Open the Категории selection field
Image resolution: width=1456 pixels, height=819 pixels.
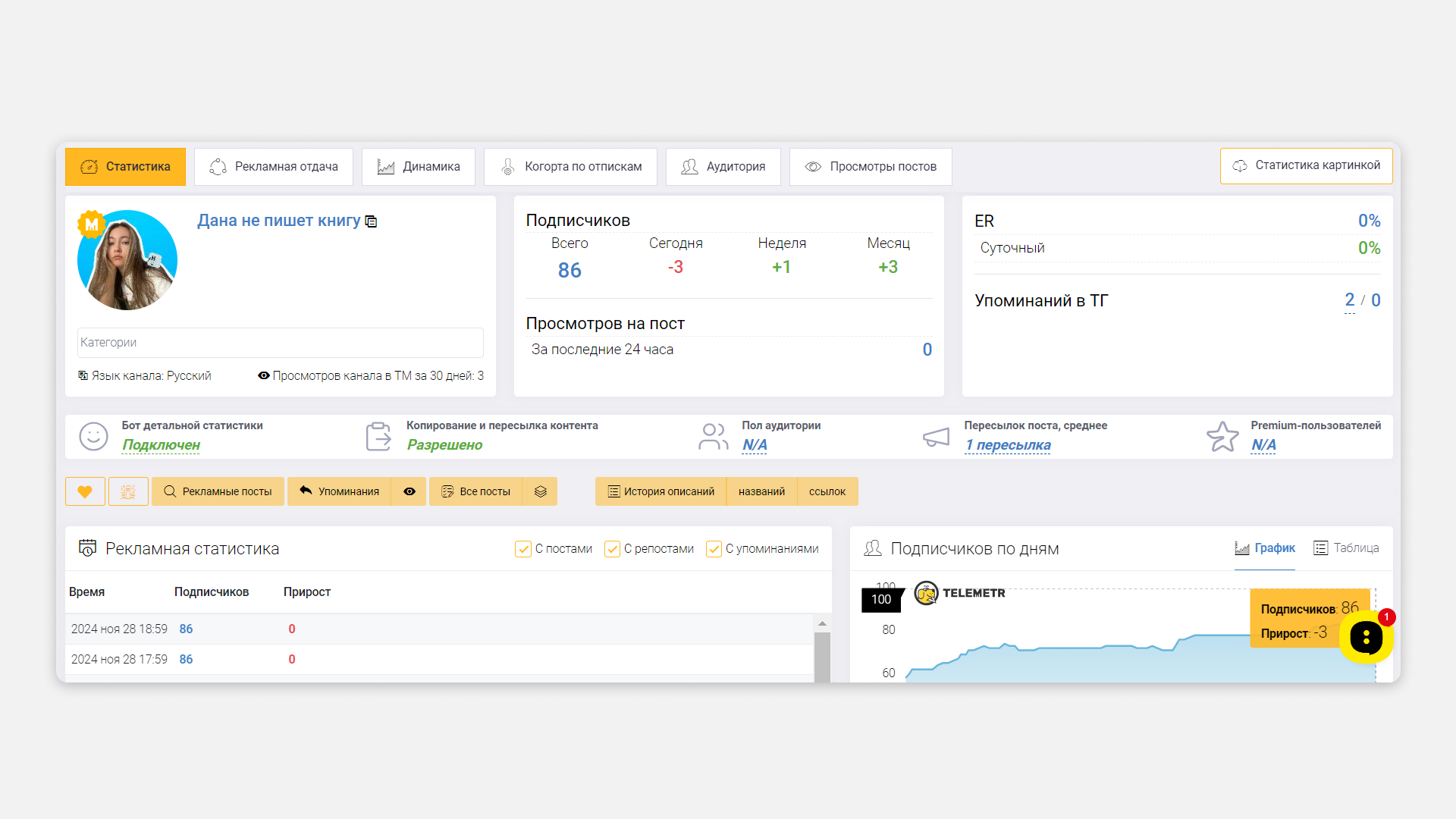280,343
